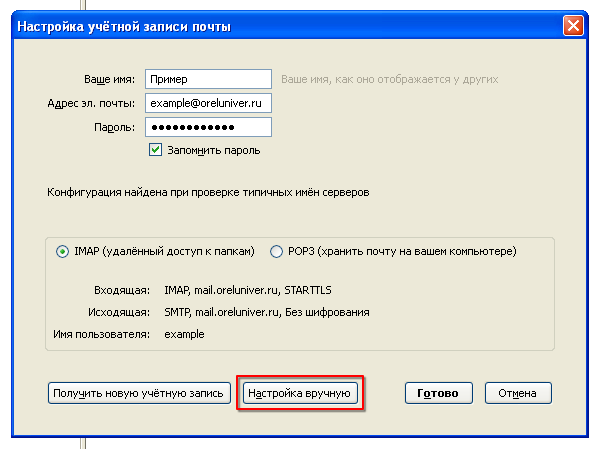Click the "Пароль:" field label
The image size is (604, 449).
click(116, 127)
